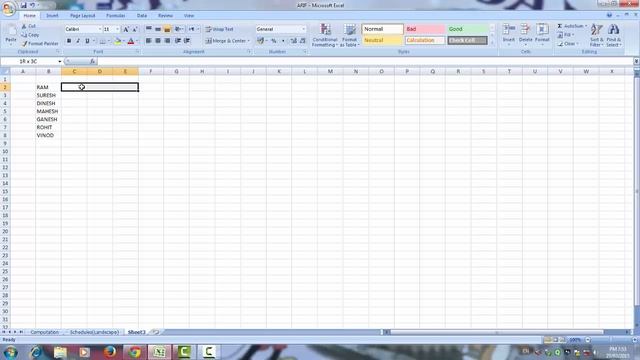Increase cell indent
Image resolution: width=640 pixels, height=360 pixels.
point(187,41)
